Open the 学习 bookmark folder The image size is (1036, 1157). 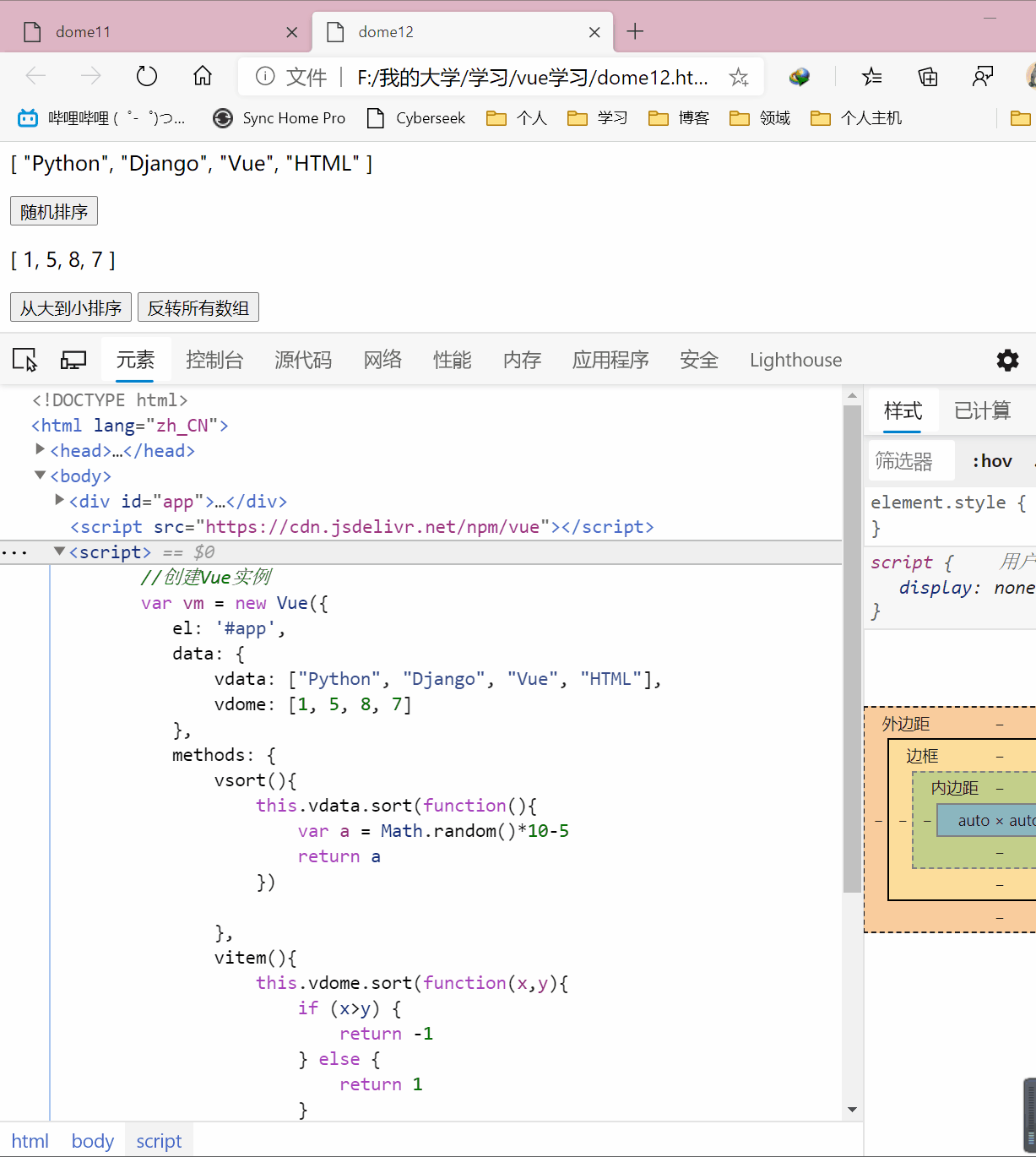click(x=598, y=118)
